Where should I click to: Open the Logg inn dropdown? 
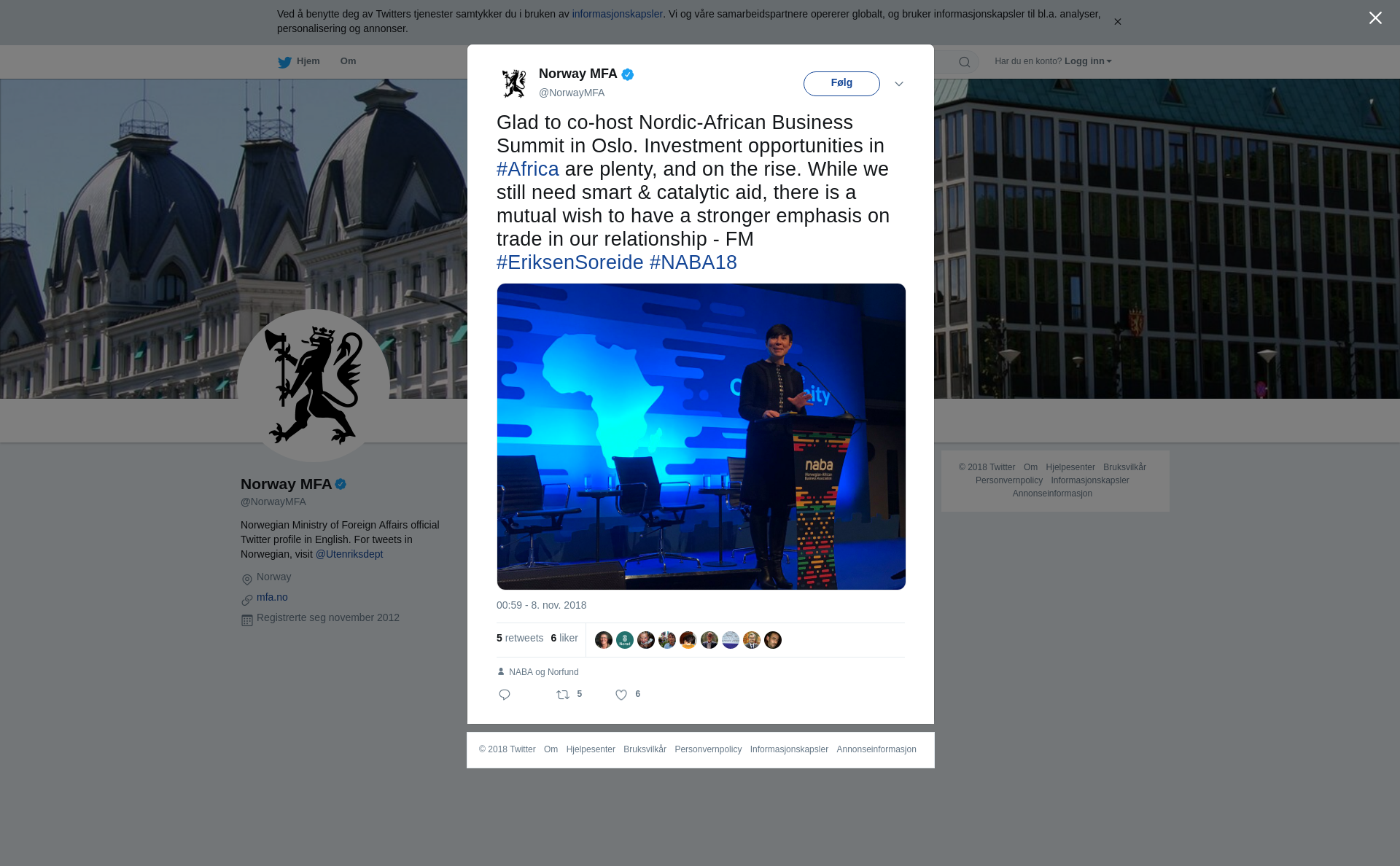[x=1088, y=61]
